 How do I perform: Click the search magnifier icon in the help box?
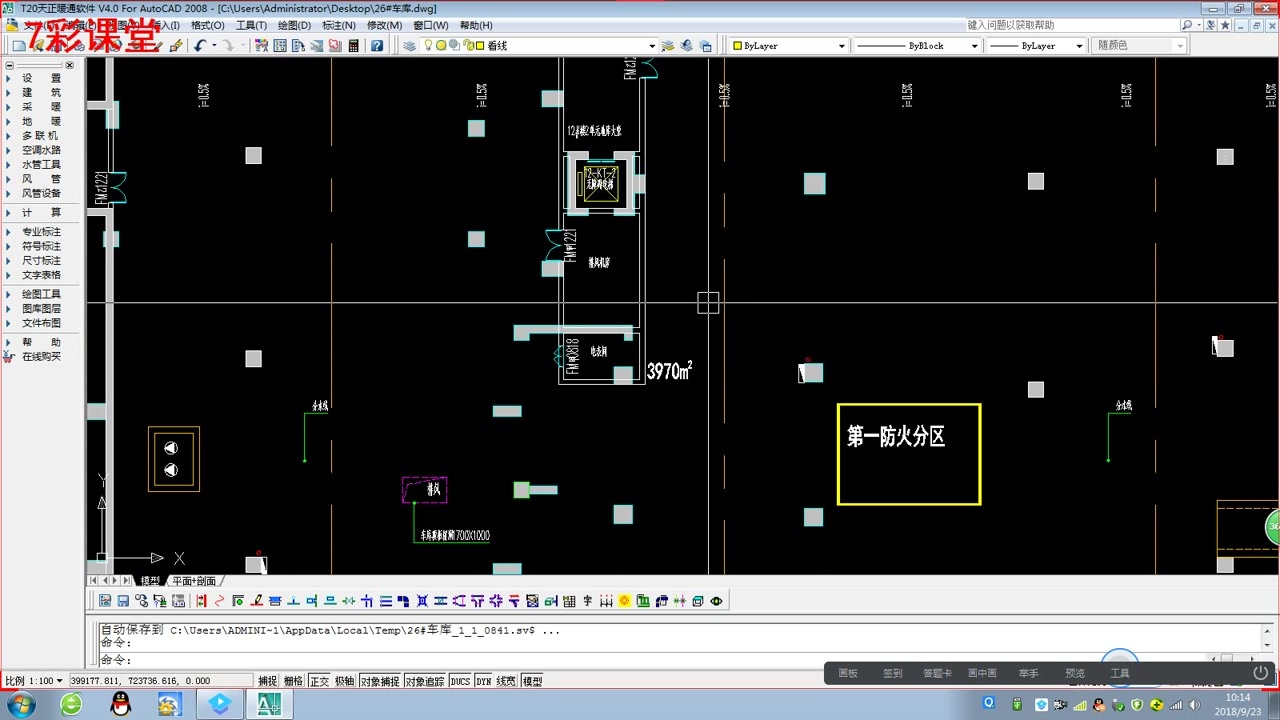point(1187,25)
